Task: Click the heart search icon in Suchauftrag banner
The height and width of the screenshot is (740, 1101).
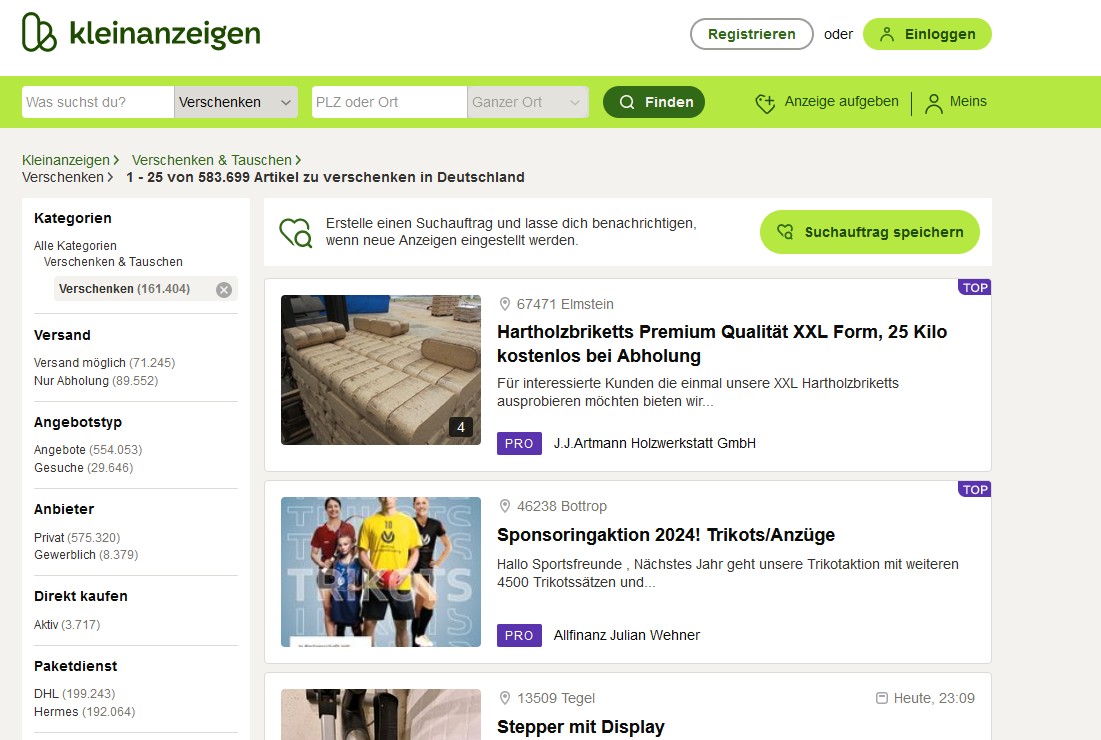Action: (296, 232)
